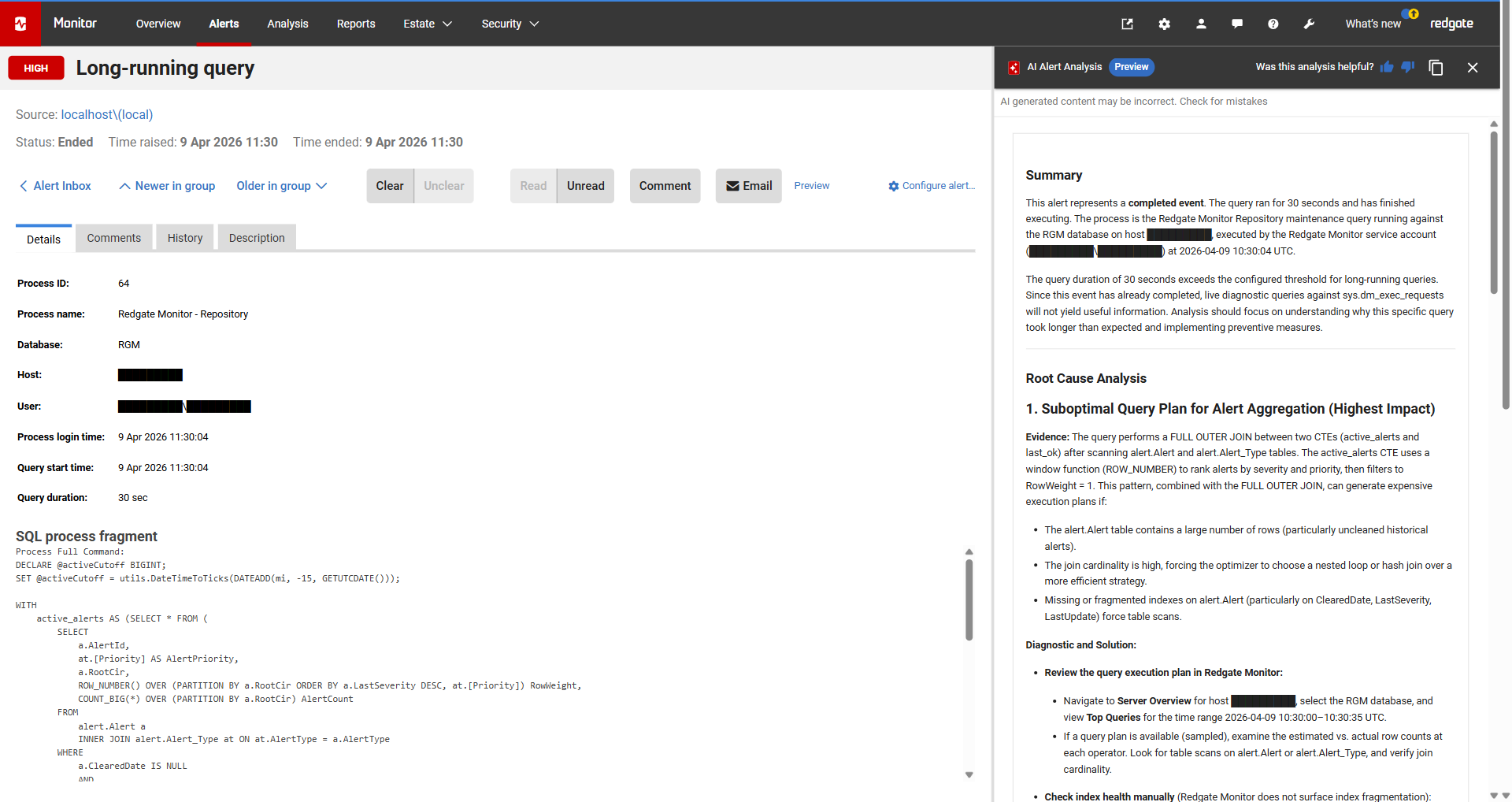Expand the Estate menu dropdown
The image size is (1512, 802).
pyautogui.click(x=427, y=24)
